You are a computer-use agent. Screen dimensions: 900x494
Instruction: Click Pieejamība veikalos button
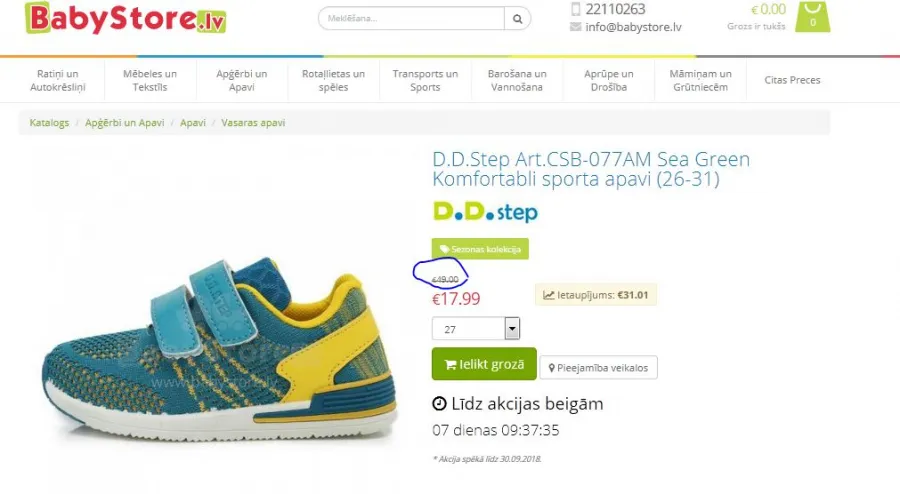coord(599,368)
